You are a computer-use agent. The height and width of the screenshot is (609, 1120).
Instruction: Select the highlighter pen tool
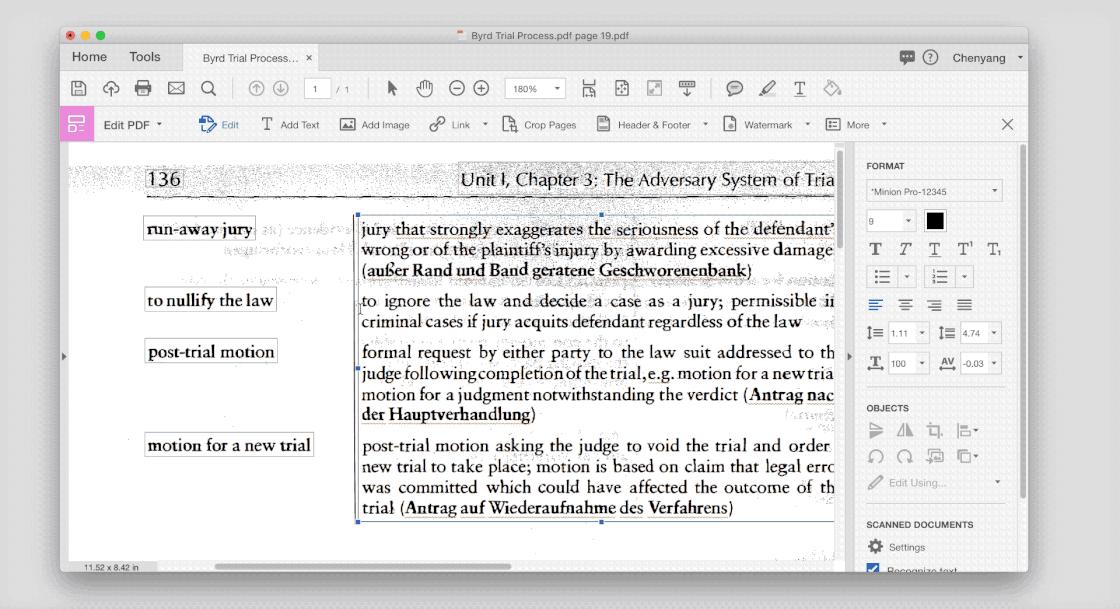tap(767, 89)
